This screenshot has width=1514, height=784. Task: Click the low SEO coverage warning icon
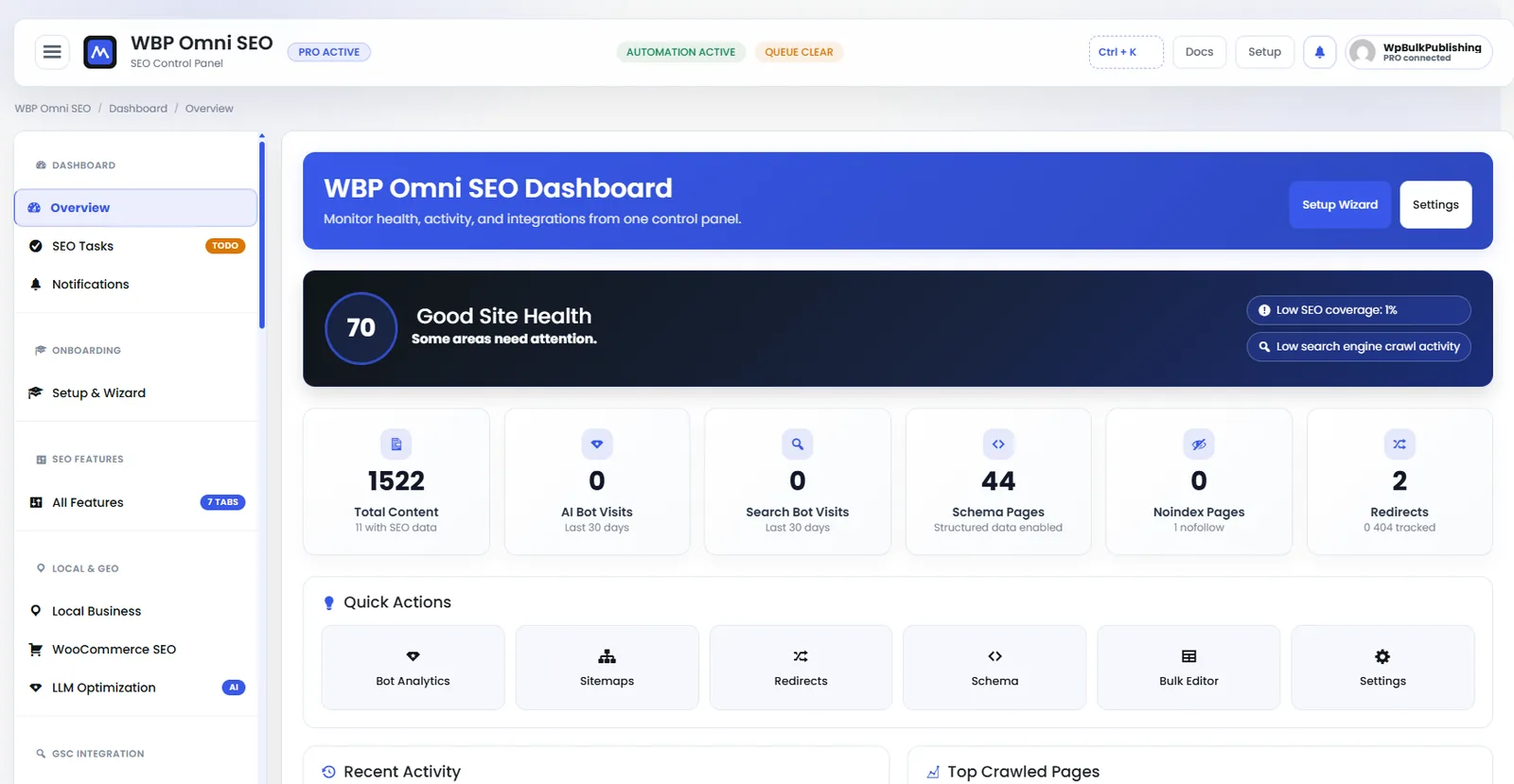[x=1264, y=310]
